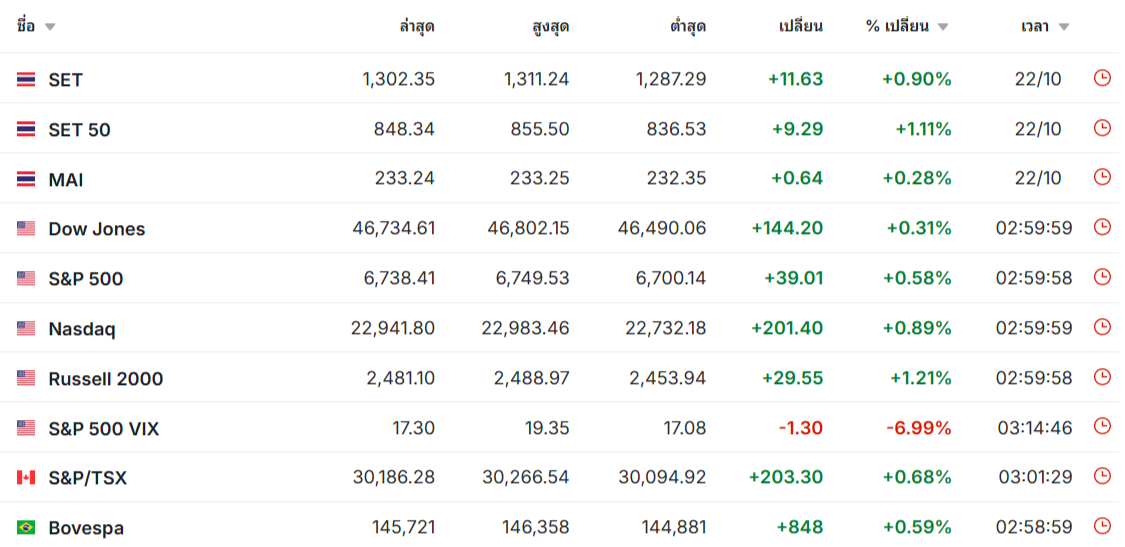This screenshot has width=1125, height=547.
Task: Sort by name using ชื่อ arrow
Action: coord(50,27)
